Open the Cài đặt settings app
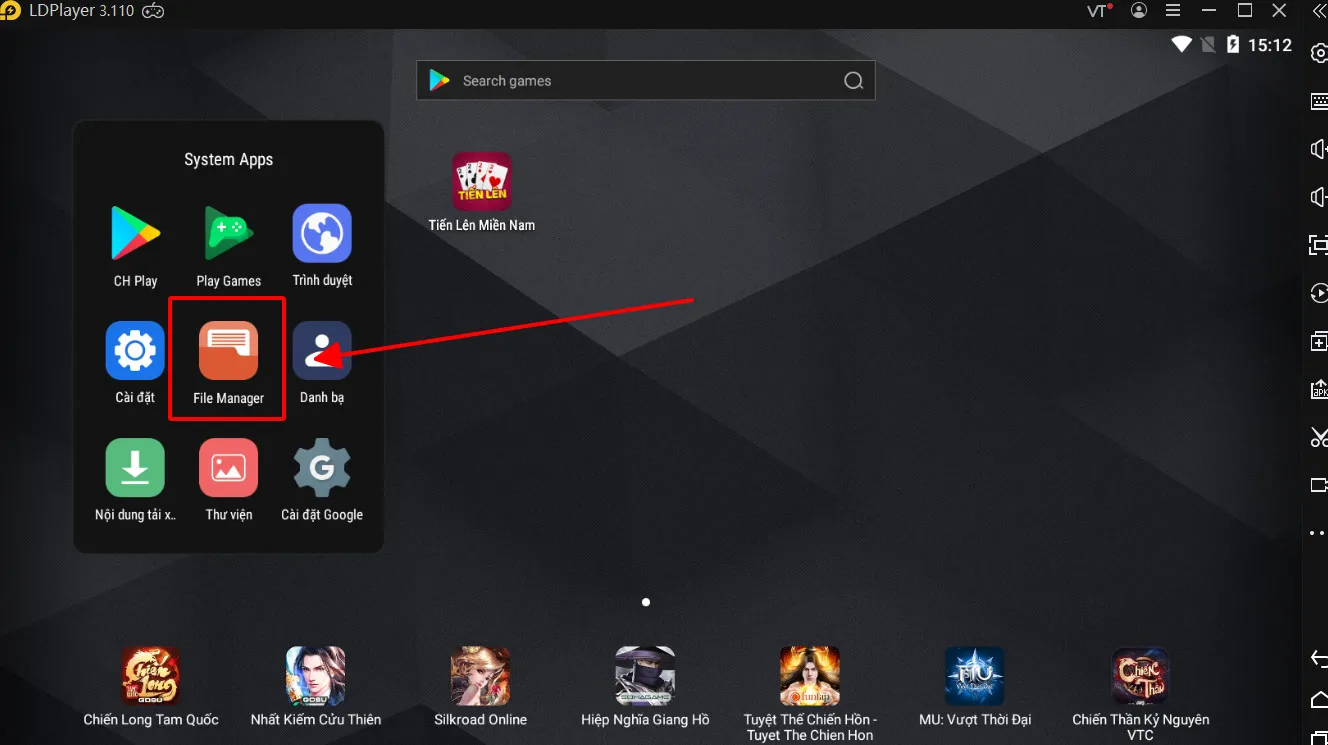This screenshot has height=745, width=1328. (x=135, y=351)
